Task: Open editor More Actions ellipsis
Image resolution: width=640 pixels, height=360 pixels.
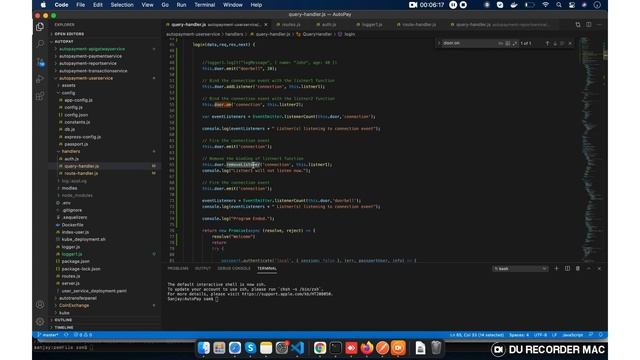Action: [x=599, y=24]
